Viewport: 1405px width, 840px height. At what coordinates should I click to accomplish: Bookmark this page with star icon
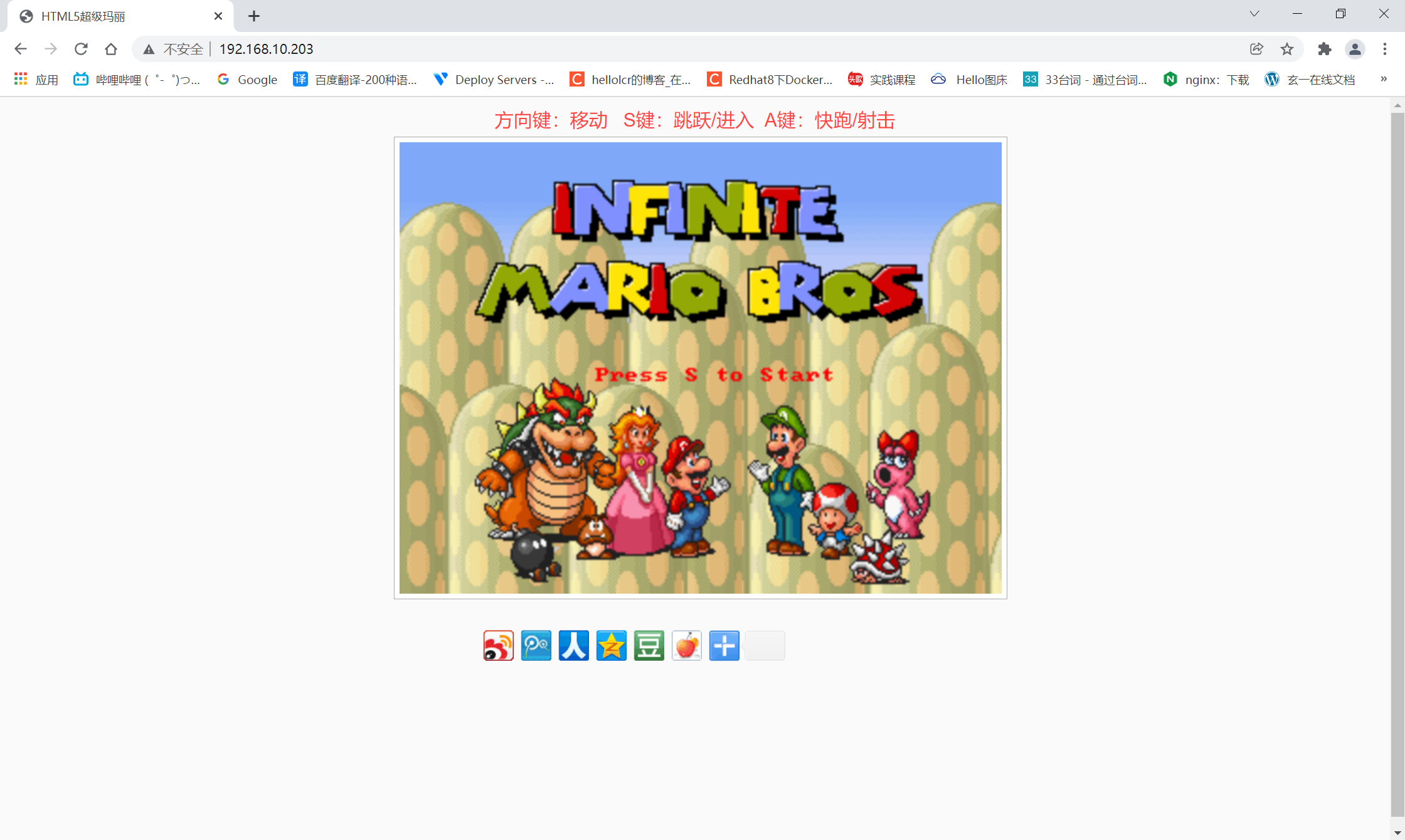click(x=1287, y=49)
